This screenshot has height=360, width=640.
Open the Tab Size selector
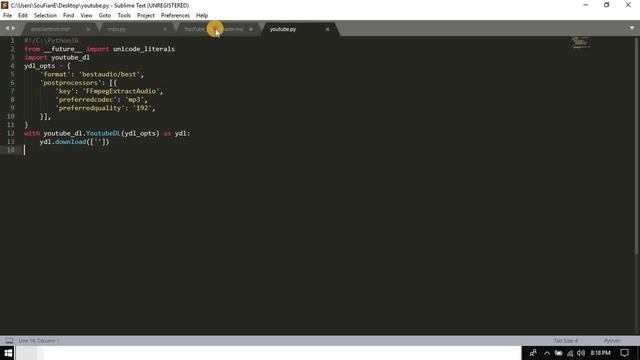coord(566,340)
